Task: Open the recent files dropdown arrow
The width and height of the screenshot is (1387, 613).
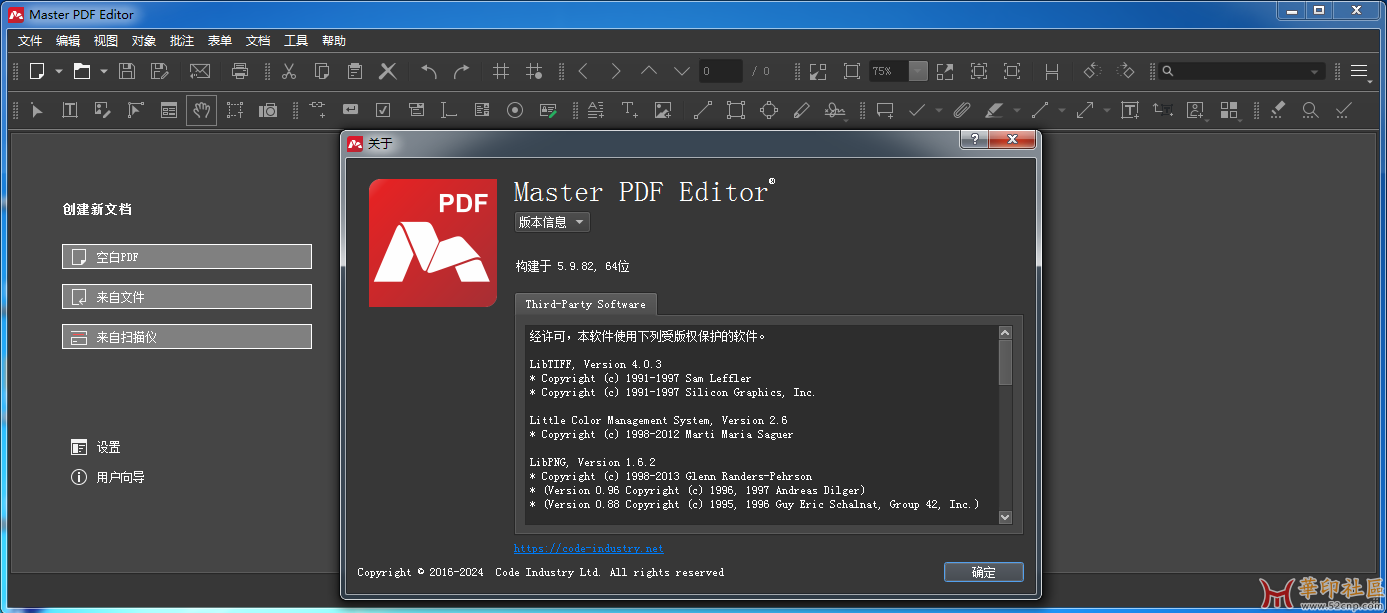Action: pyautogui.click(x=103, y=71)
